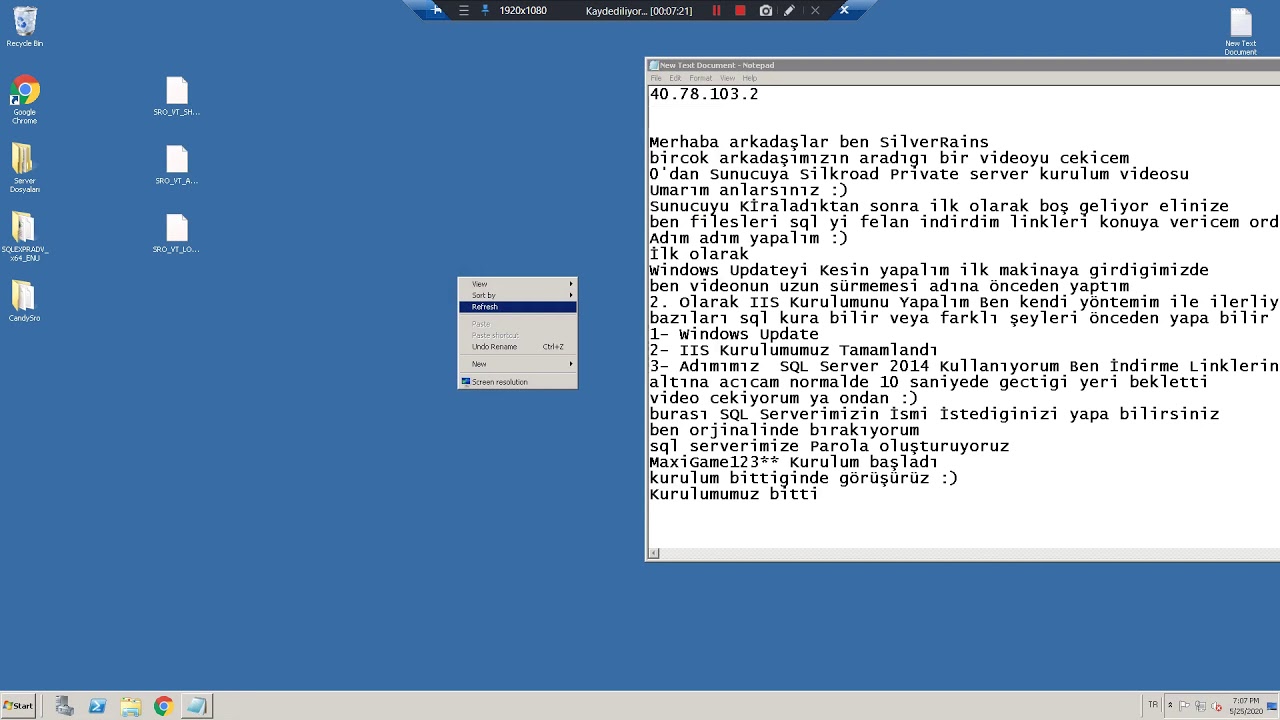
Task: Click the '1- Windows Update' line
Action: click(734, 334)
